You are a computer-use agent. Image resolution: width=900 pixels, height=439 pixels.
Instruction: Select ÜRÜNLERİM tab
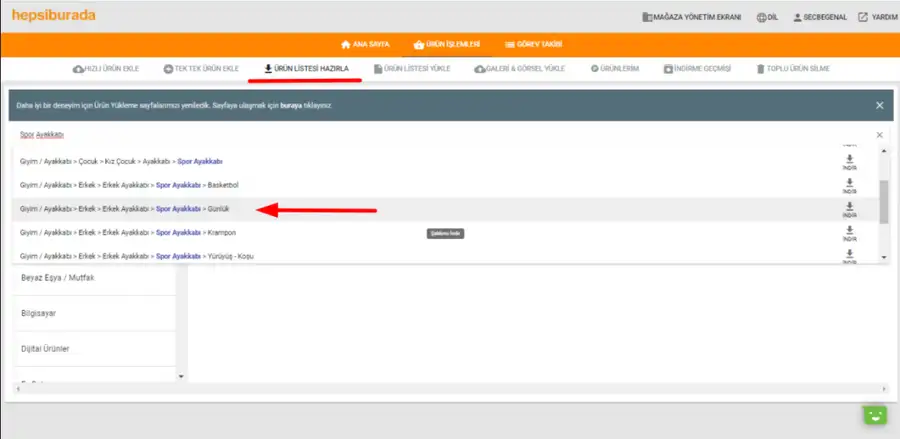click(x=615, y=69)
